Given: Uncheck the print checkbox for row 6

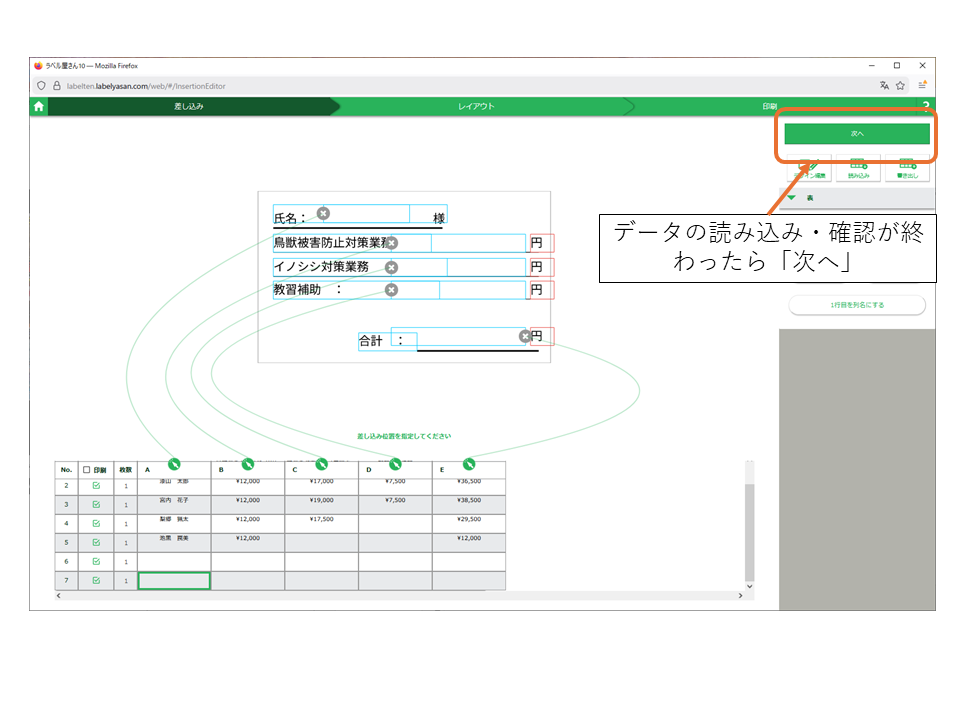Looking at the screenshot, I should (x=96, y=561).
